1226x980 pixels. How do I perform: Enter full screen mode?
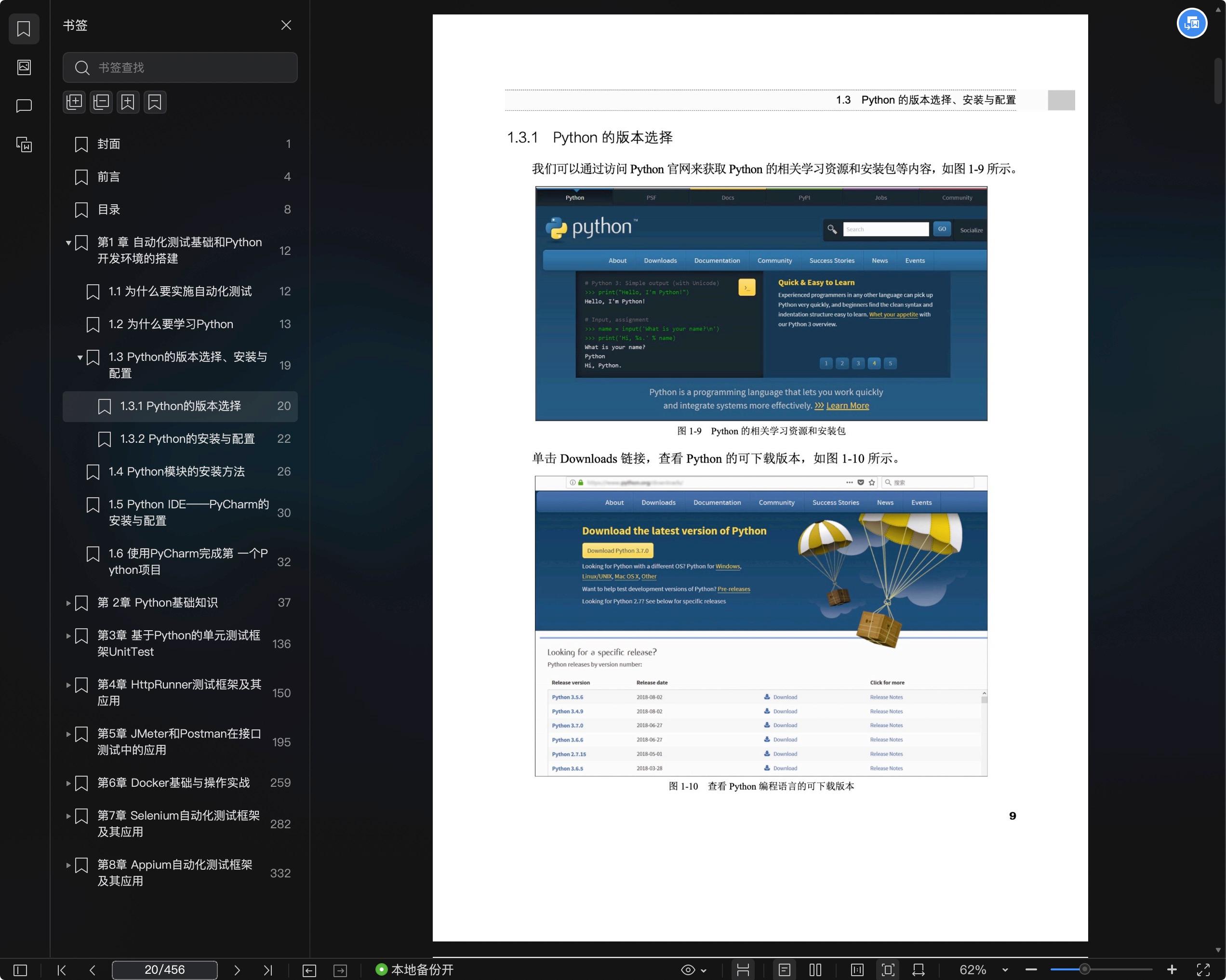1203,970
